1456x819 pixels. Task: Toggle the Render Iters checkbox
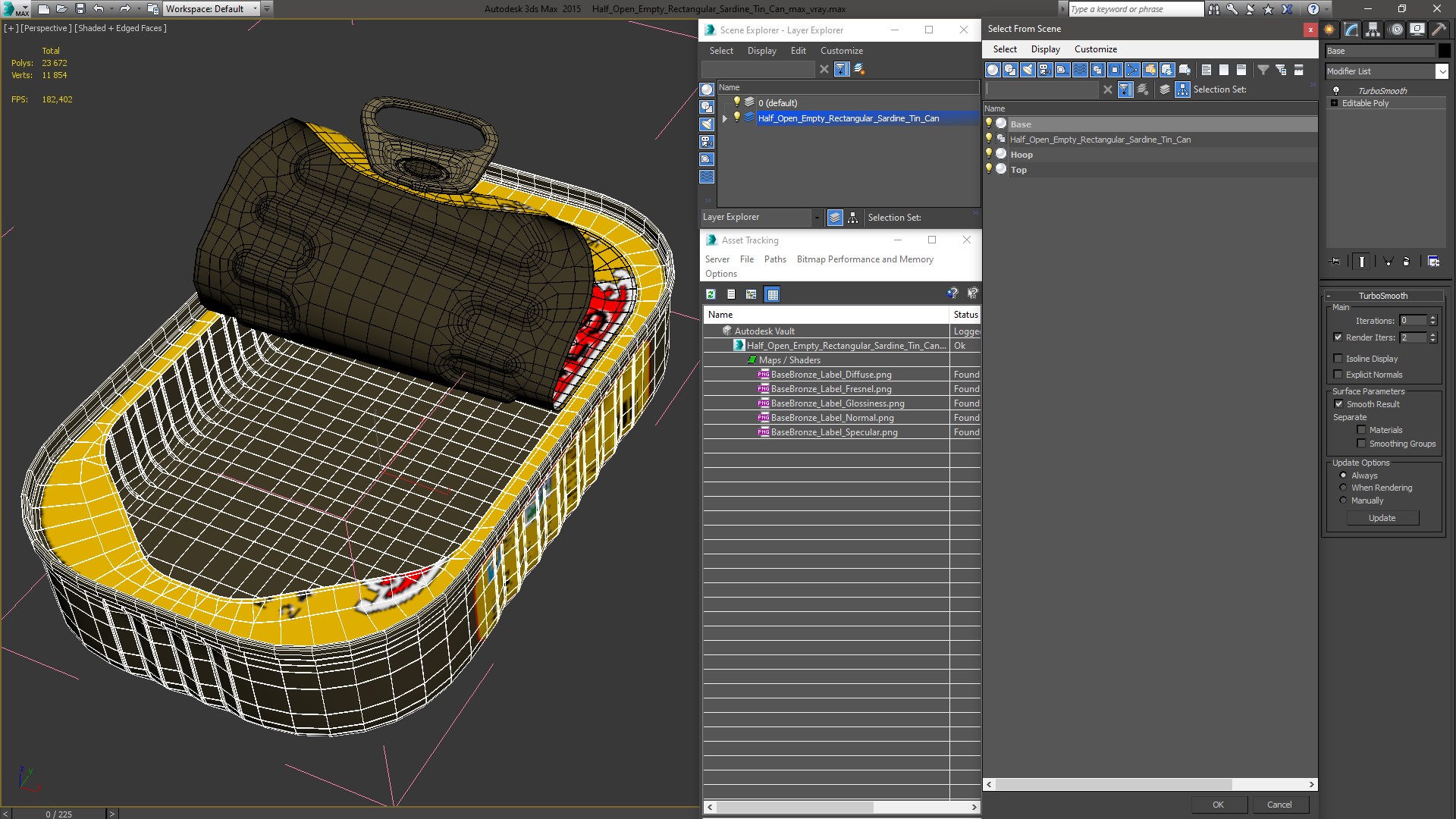point(1338,337)
